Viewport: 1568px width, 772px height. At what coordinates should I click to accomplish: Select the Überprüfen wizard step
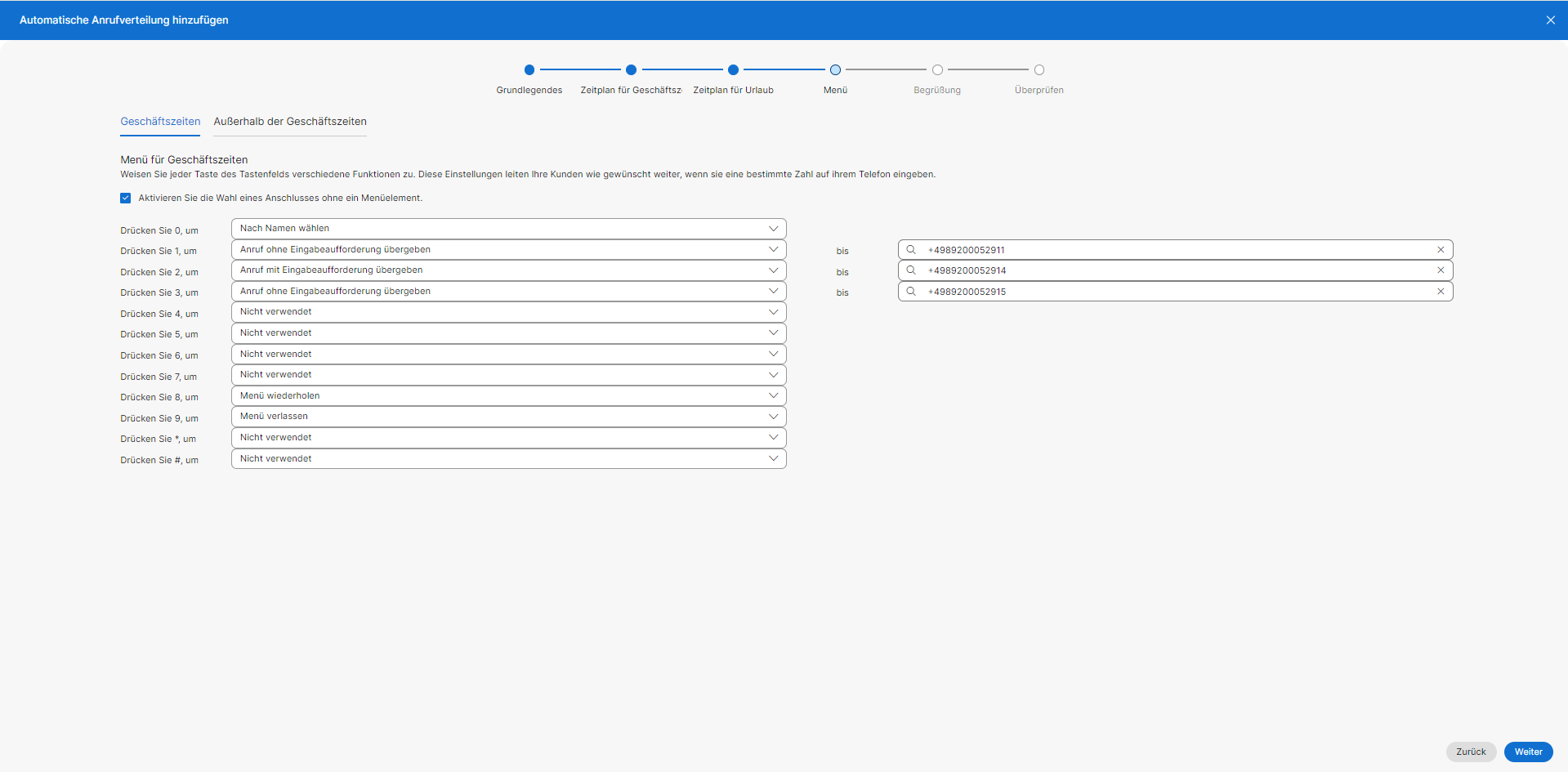(x=1039, y=70)
